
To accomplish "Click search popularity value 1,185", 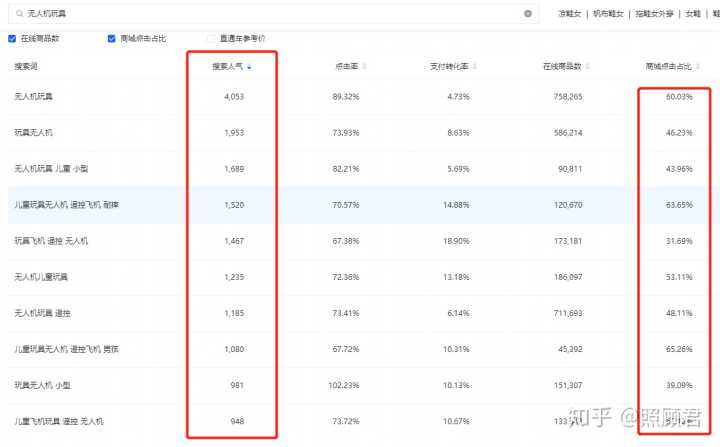I will point(234,313).
